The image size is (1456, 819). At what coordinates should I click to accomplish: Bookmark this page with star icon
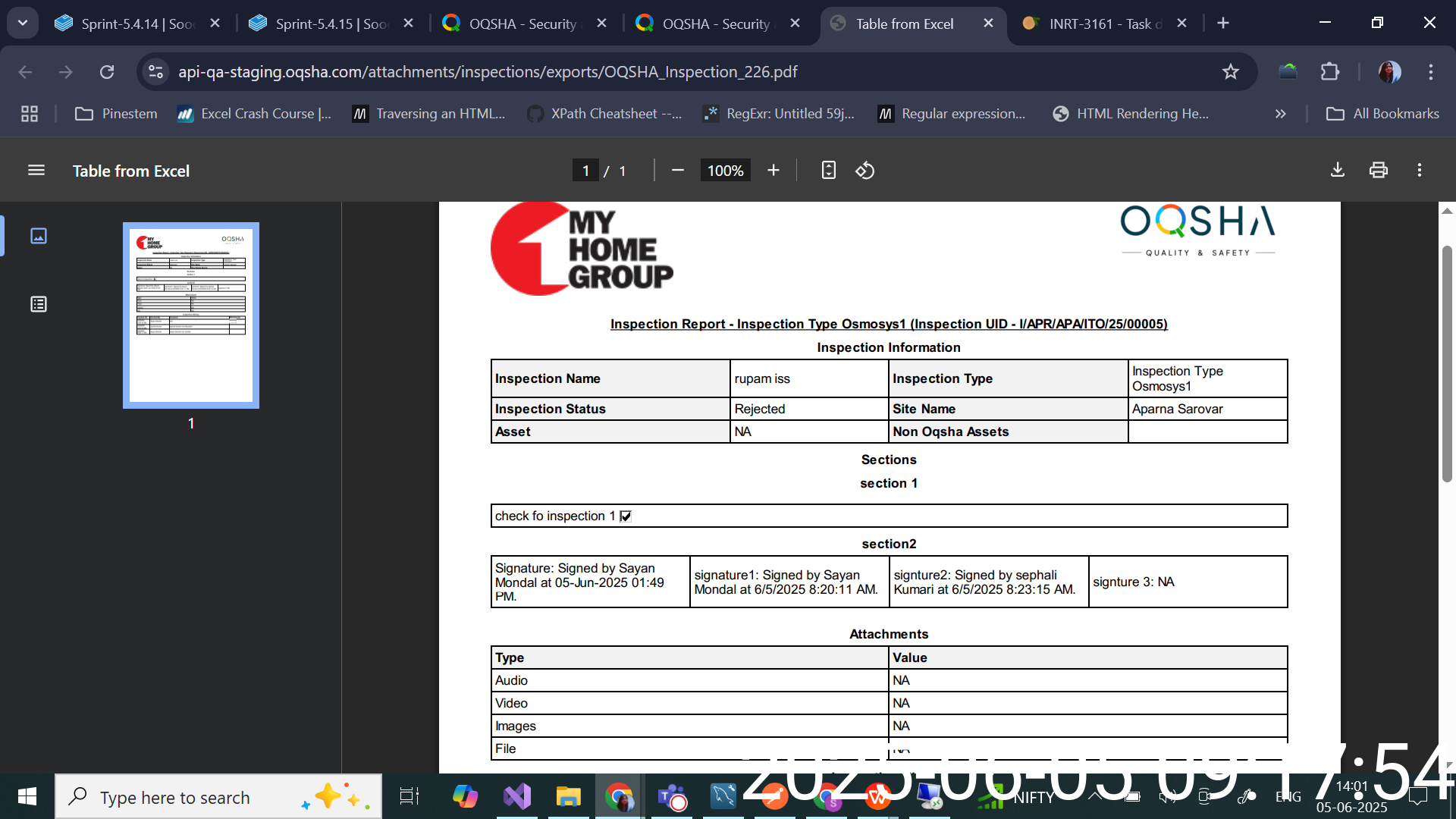click(x=1230, y=72)
